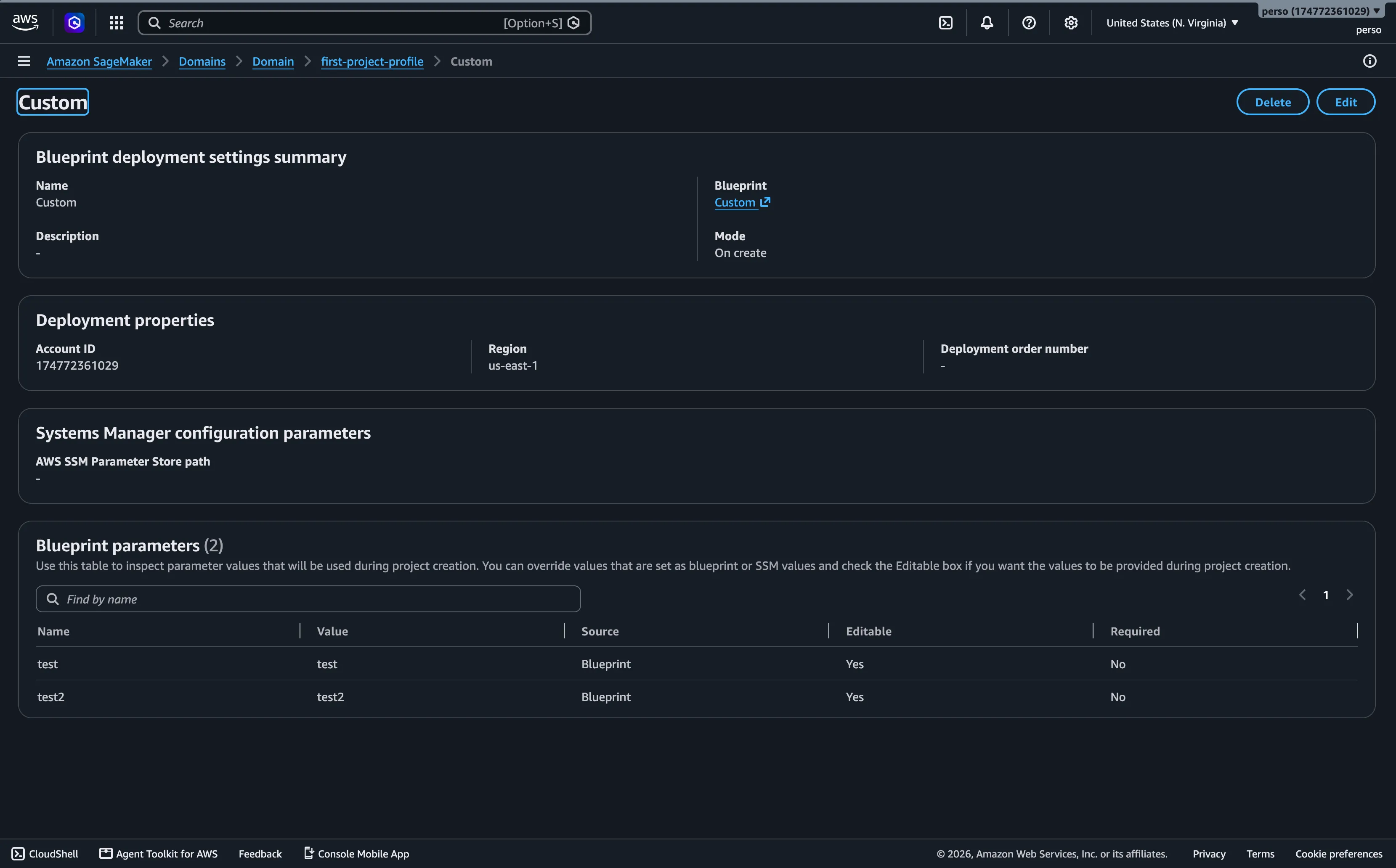Open the Privacy footer link
The width and height of the screenshot is (1396, 868).
(x=1209, y=854)
